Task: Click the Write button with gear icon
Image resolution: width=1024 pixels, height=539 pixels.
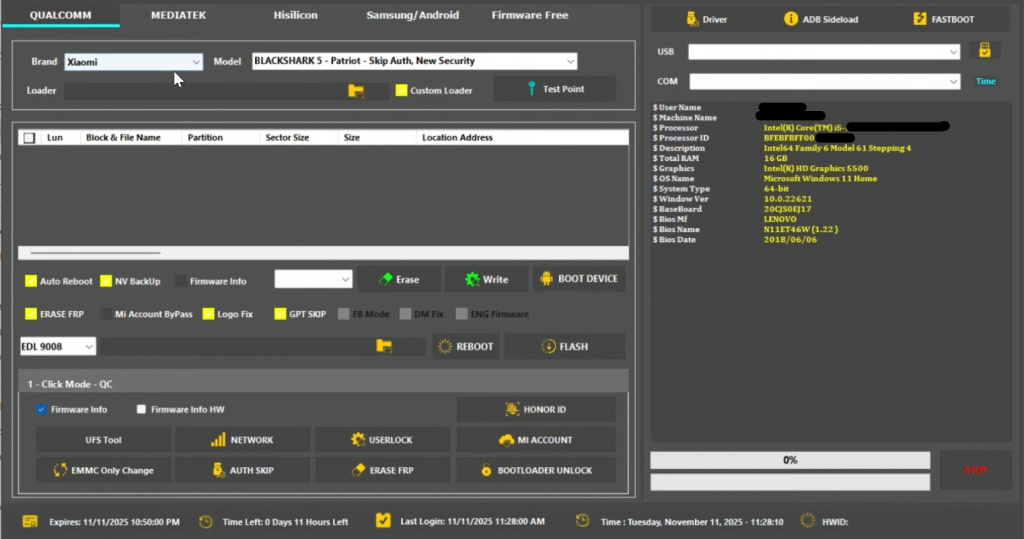Action: (487, 279)
